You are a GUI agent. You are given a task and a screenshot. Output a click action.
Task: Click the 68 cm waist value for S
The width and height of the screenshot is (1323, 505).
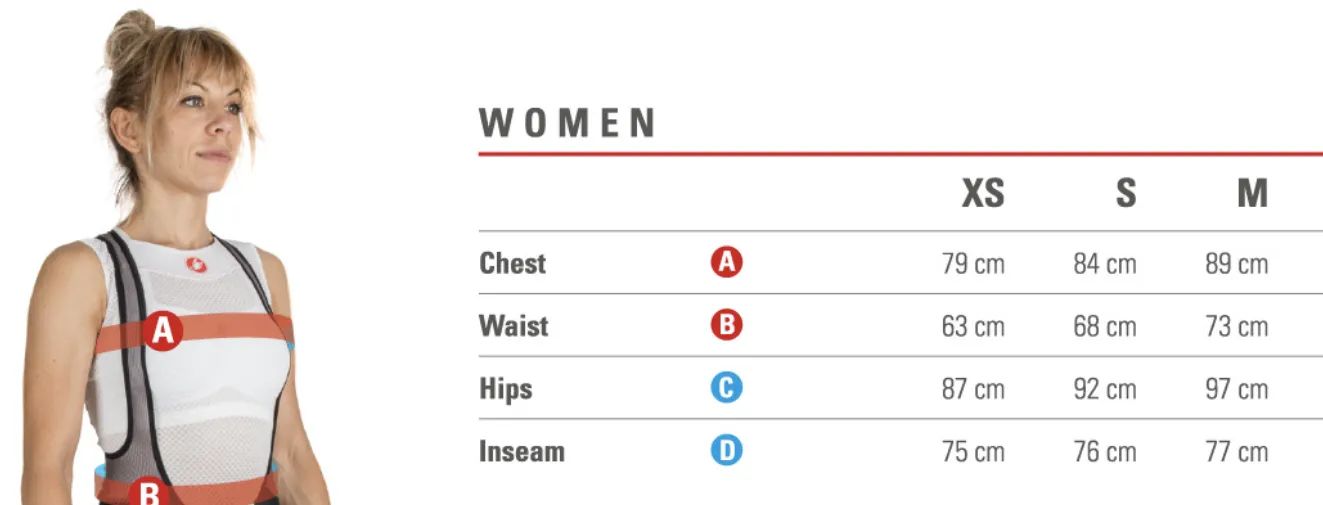(1105, 326)
